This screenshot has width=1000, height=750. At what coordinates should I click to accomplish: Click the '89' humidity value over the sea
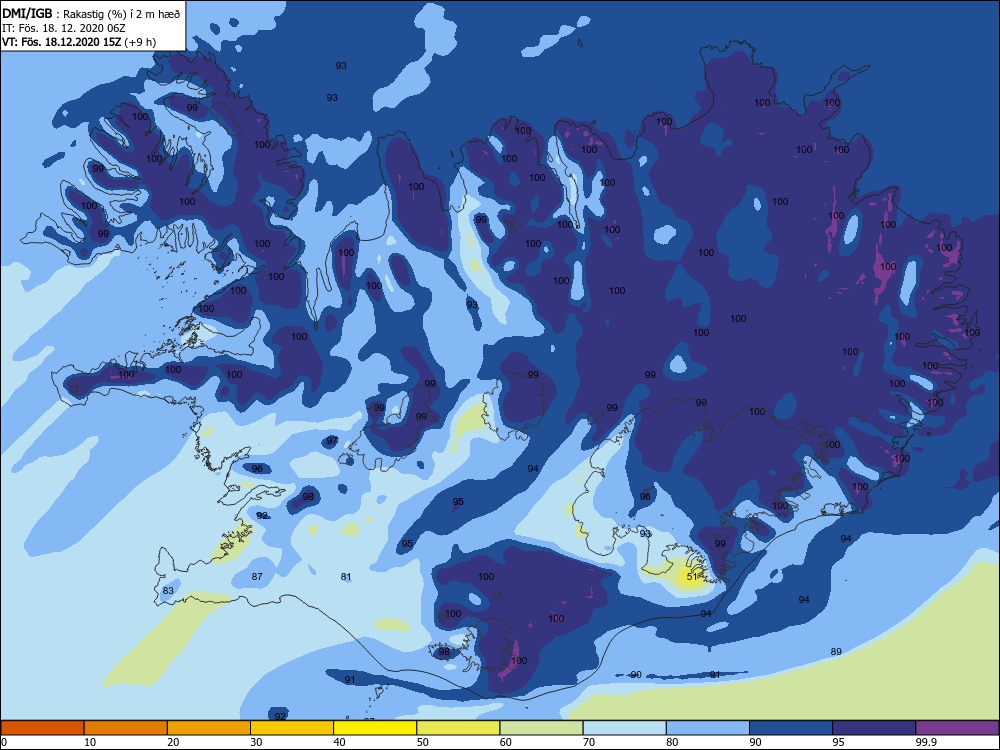(x=836, y=652)
